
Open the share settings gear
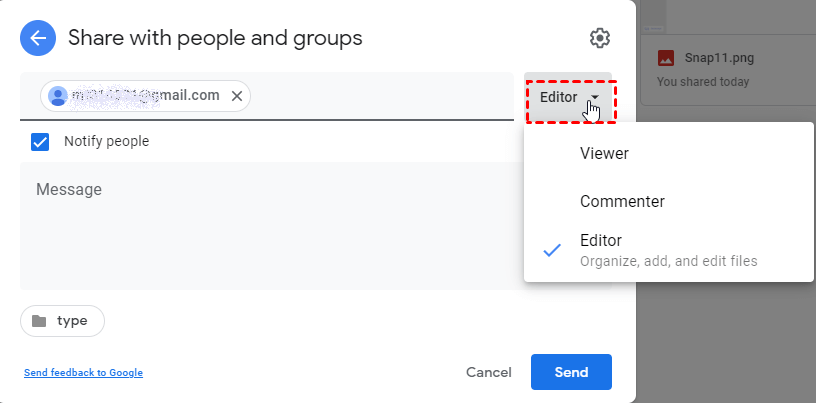[599, 39]
